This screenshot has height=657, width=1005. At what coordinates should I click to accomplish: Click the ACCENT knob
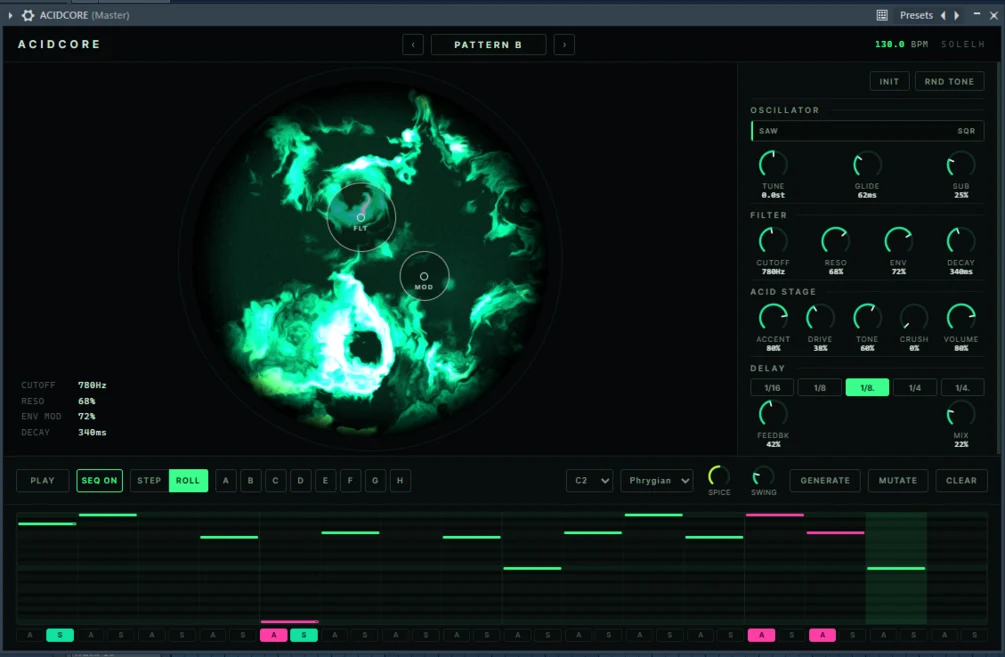click(x=773, y=317)
